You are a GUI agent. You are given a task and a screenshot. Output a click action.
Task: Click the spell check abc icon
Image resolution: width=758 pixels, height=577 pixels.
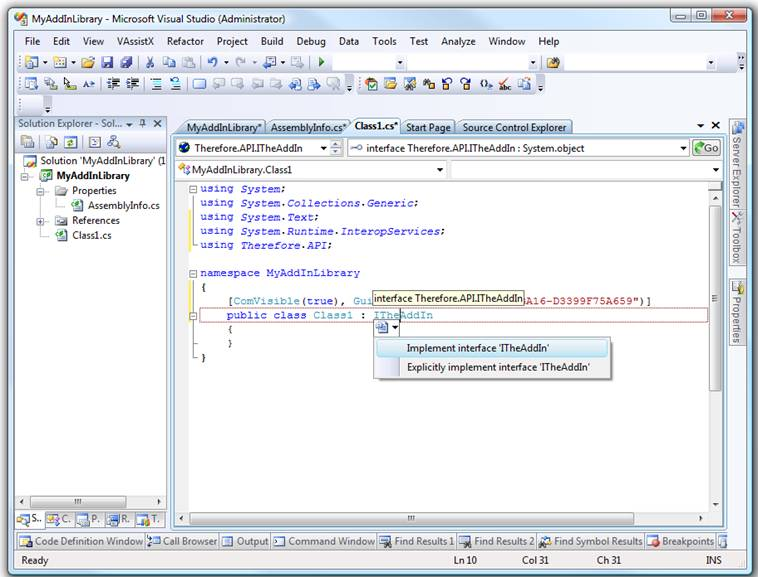tap(505, 84)
